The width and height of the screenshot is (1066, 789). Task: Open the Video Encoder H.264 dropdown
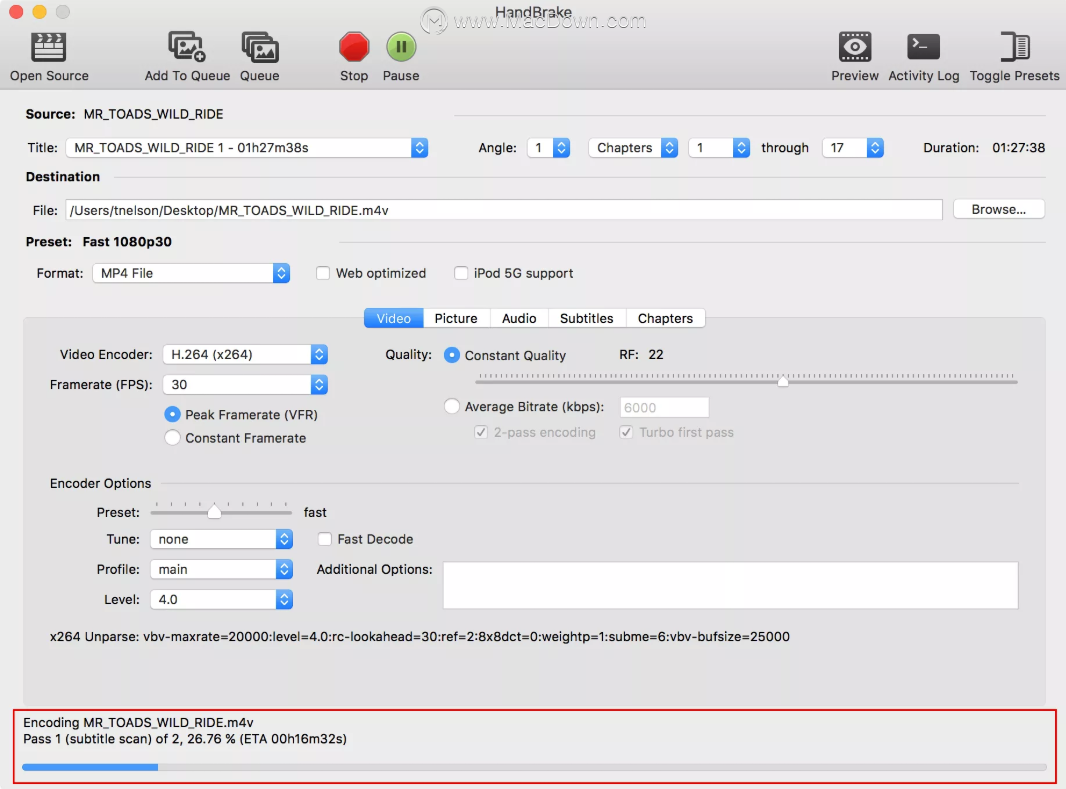click(244, 354)
